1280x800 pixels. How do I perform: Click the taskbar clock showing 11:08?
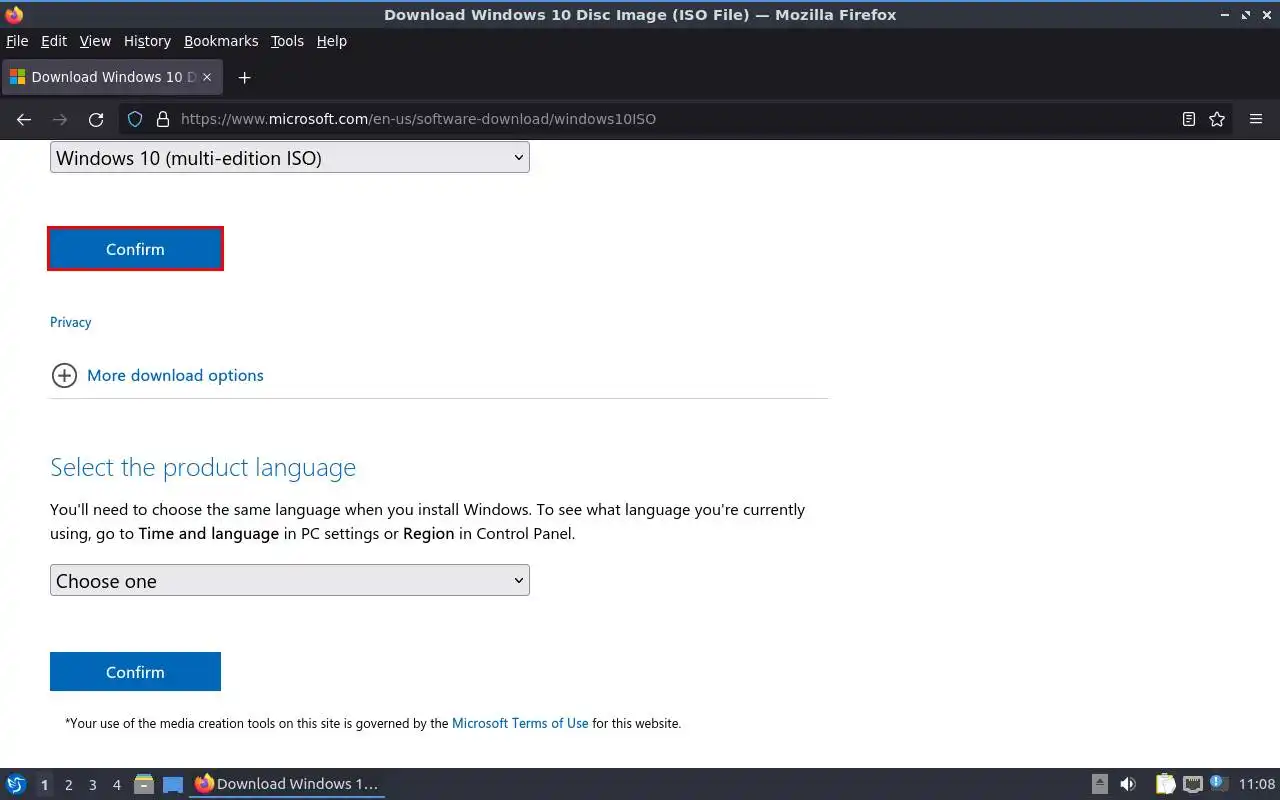[1257, 784]
